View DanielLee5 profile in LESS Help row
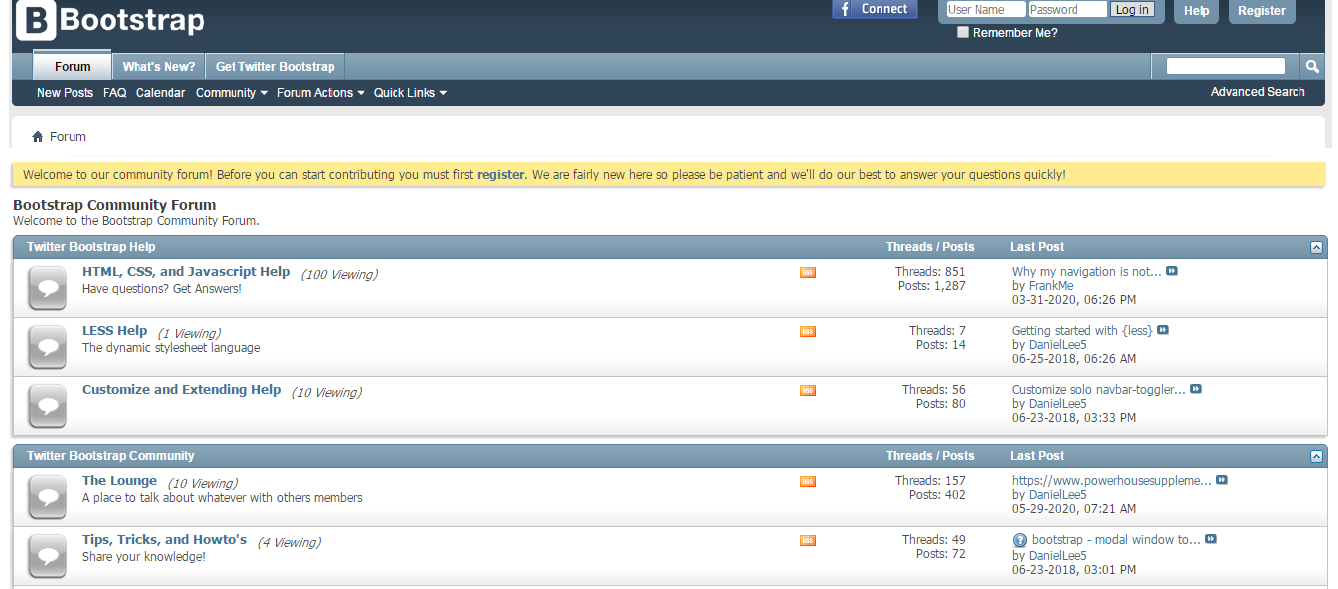Image resolution: width=1338 pixels, height=589 pixels. pos(1058,344)
